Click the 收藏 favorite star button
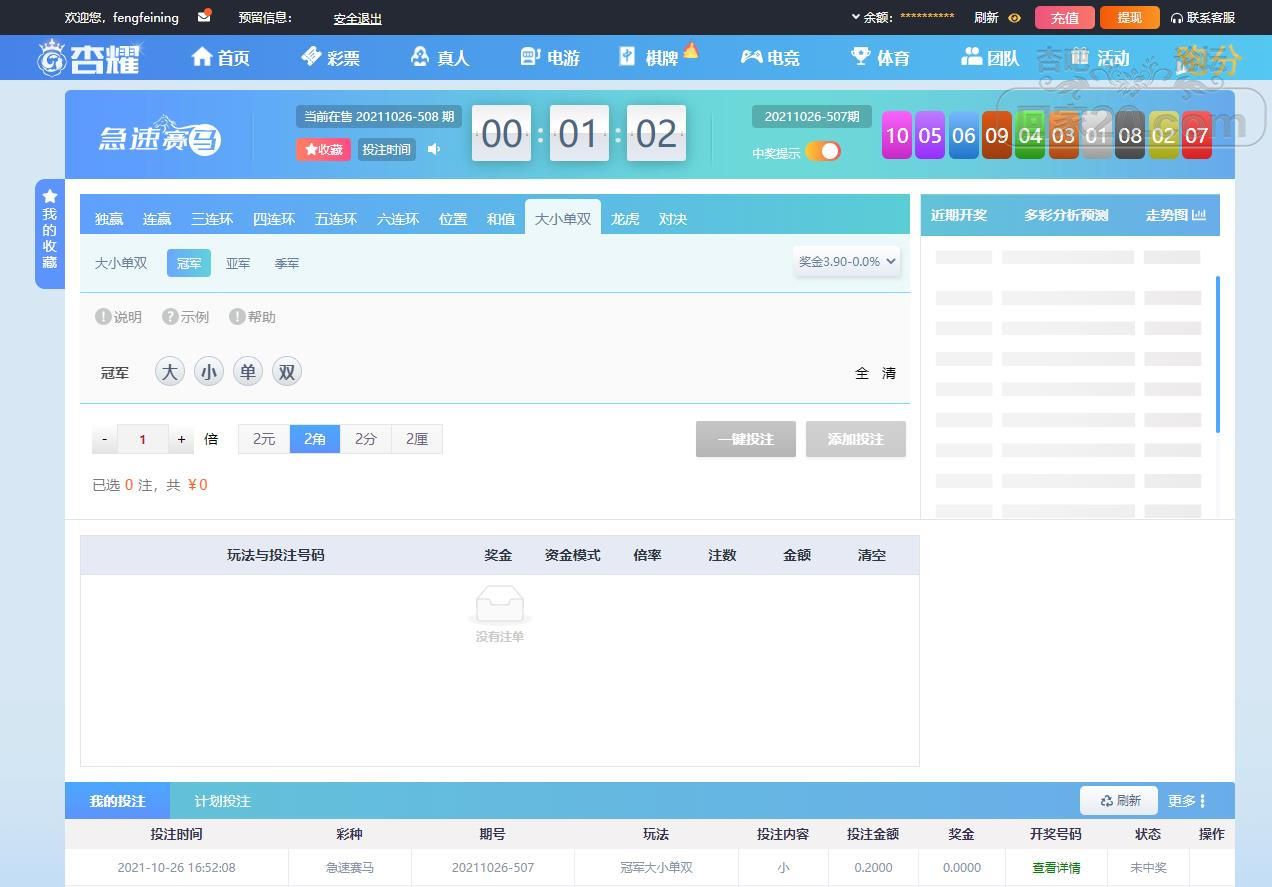This screenshot has height=887, width=1272. point(323,149)
